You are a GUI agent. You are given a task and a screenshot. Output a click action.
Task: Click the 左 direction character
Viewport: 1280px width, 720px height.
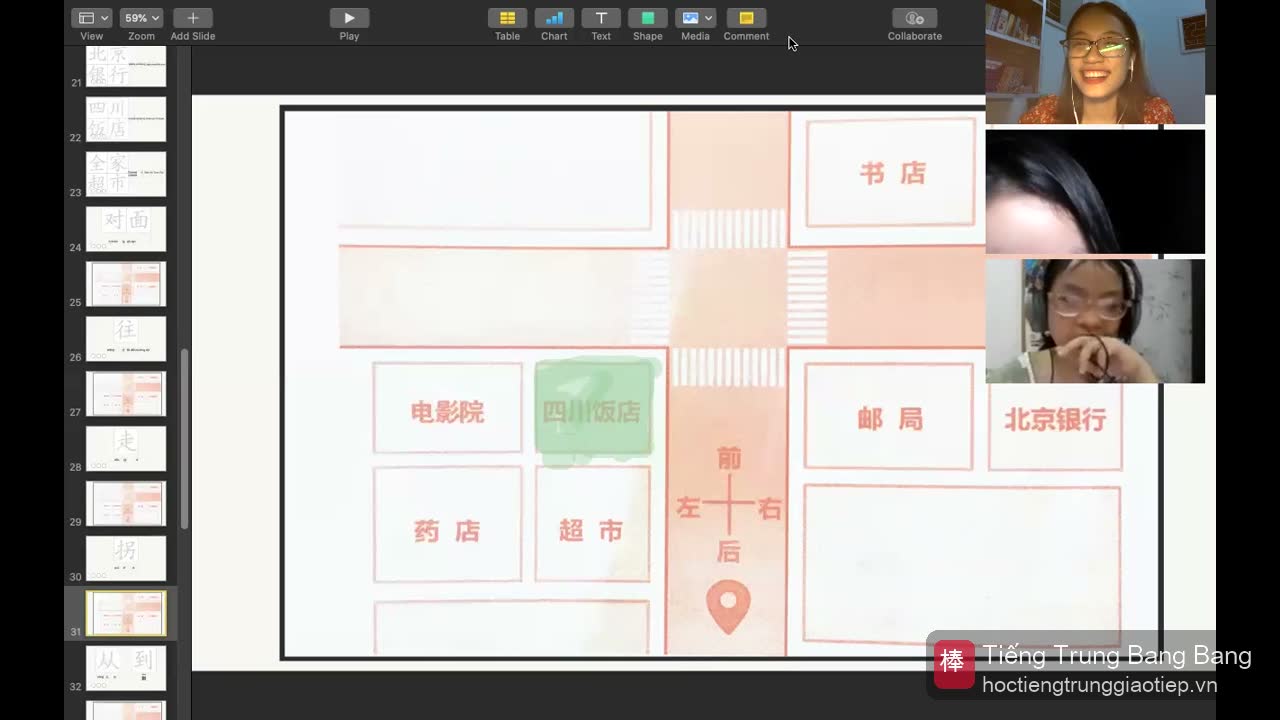pyautogui.click(x=688, y=508)
